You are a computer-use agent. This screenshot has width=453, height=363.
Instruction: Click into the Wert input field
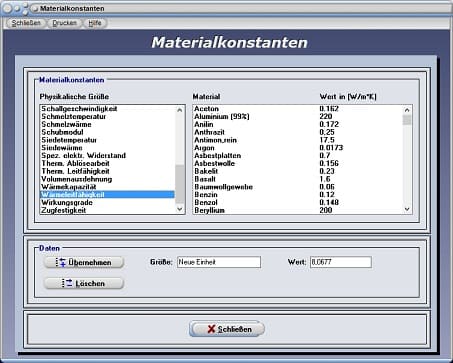[x=341, y=262]
